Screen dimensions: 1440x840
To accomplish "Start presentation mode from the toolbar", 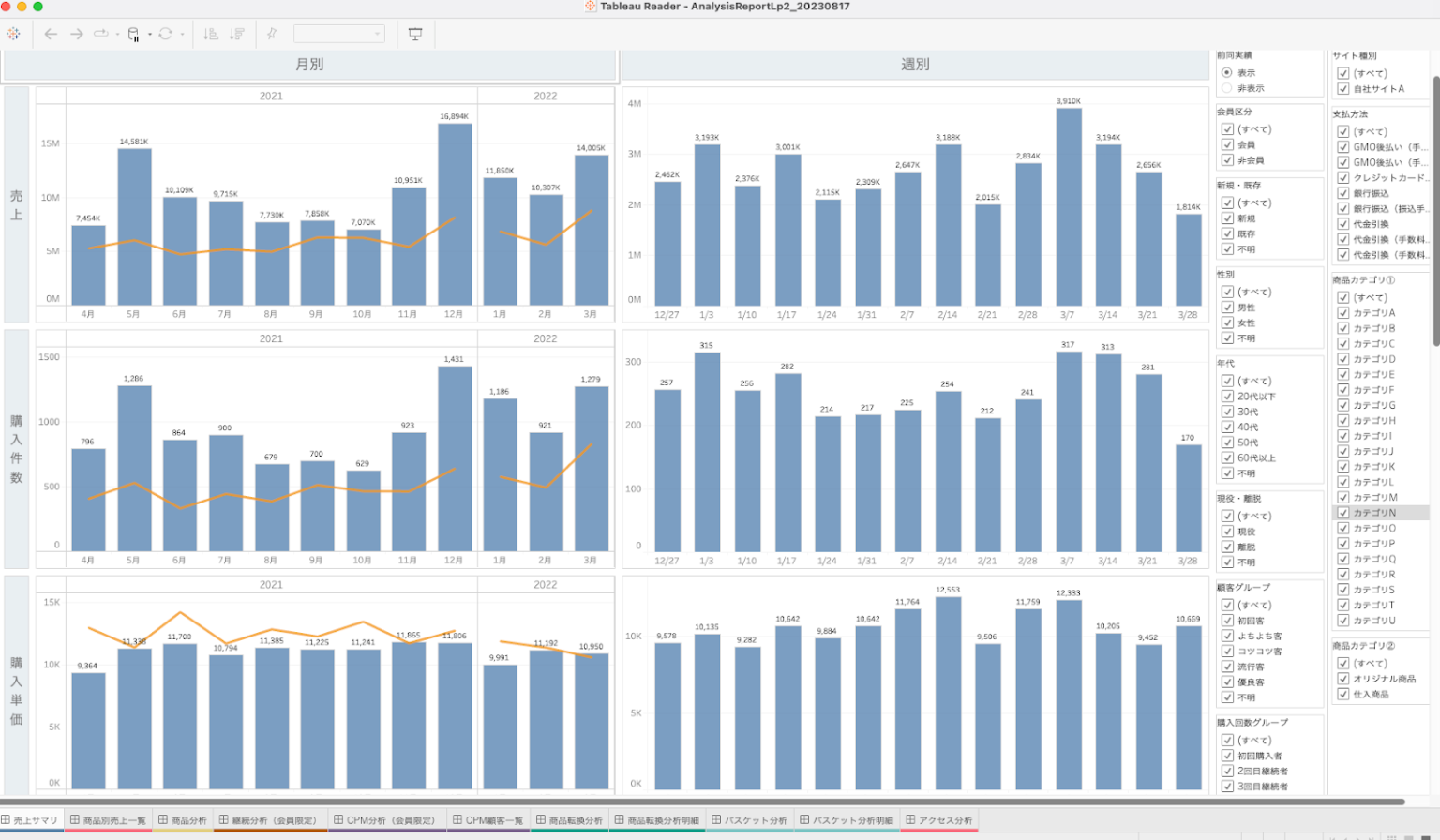I will 415,34.
